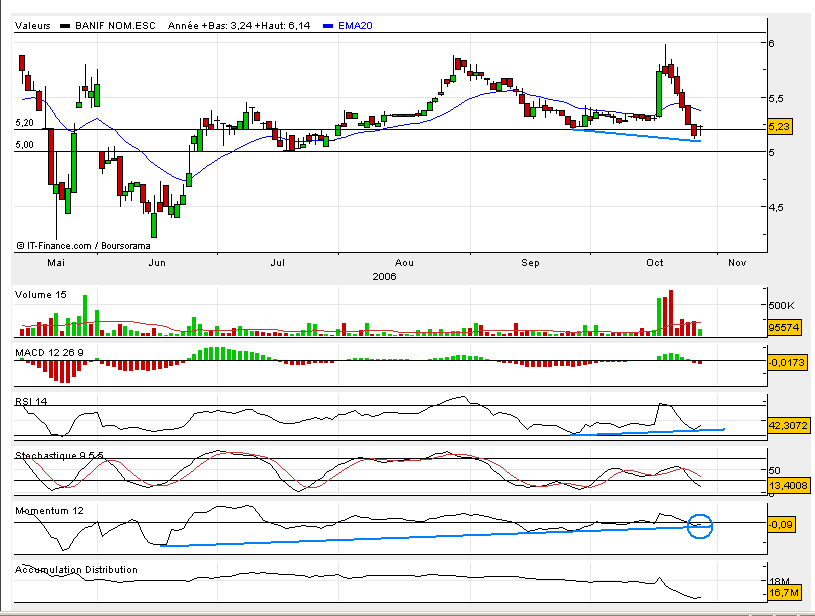Click the Accumulation Distribution panel title
Image resolution: width=815 pixels, height=616 pixels.
coord(76,570)
